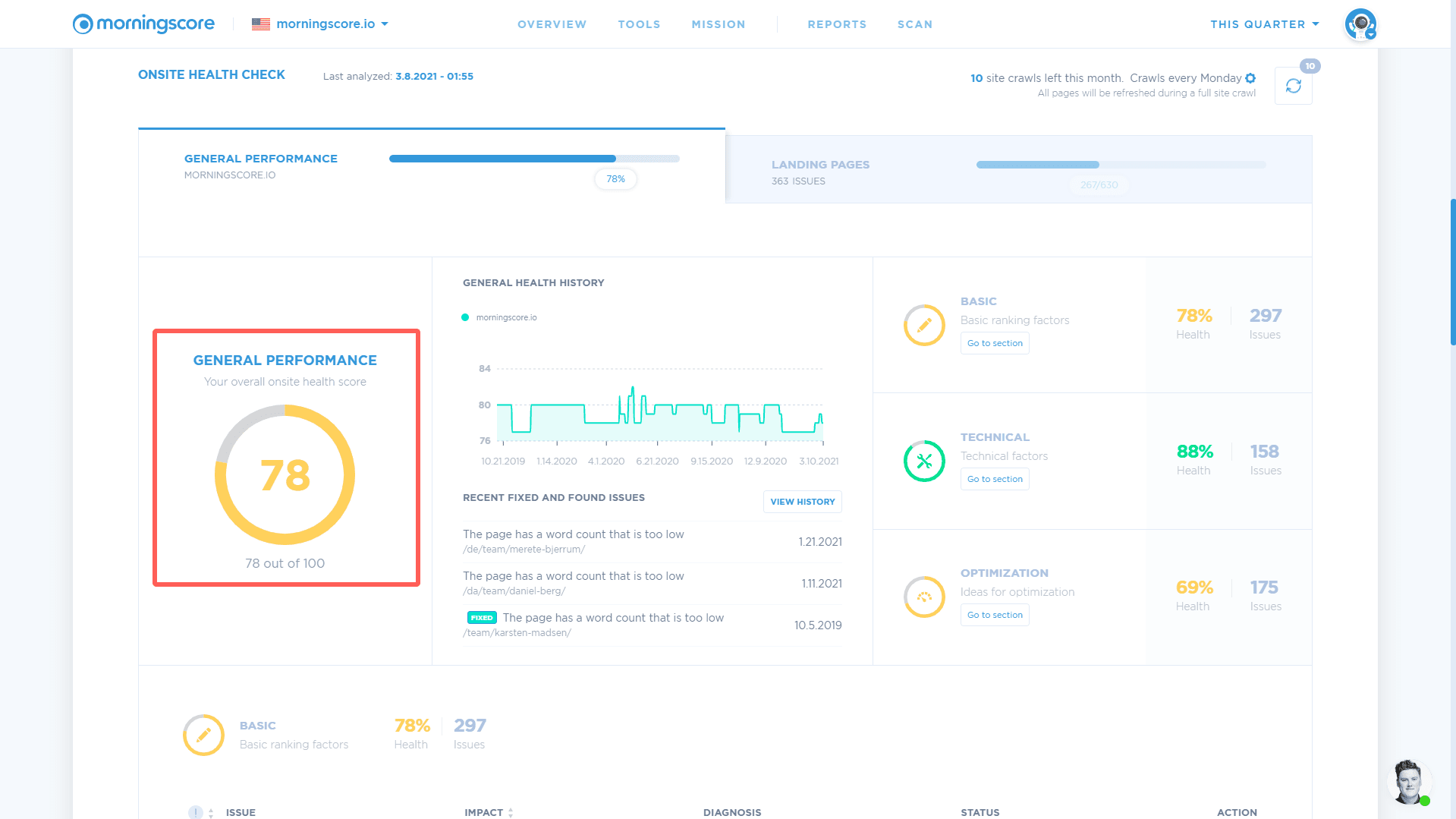Go to section for Optimization ideas
Screen dimensions: 1456x819
point(995,615)
